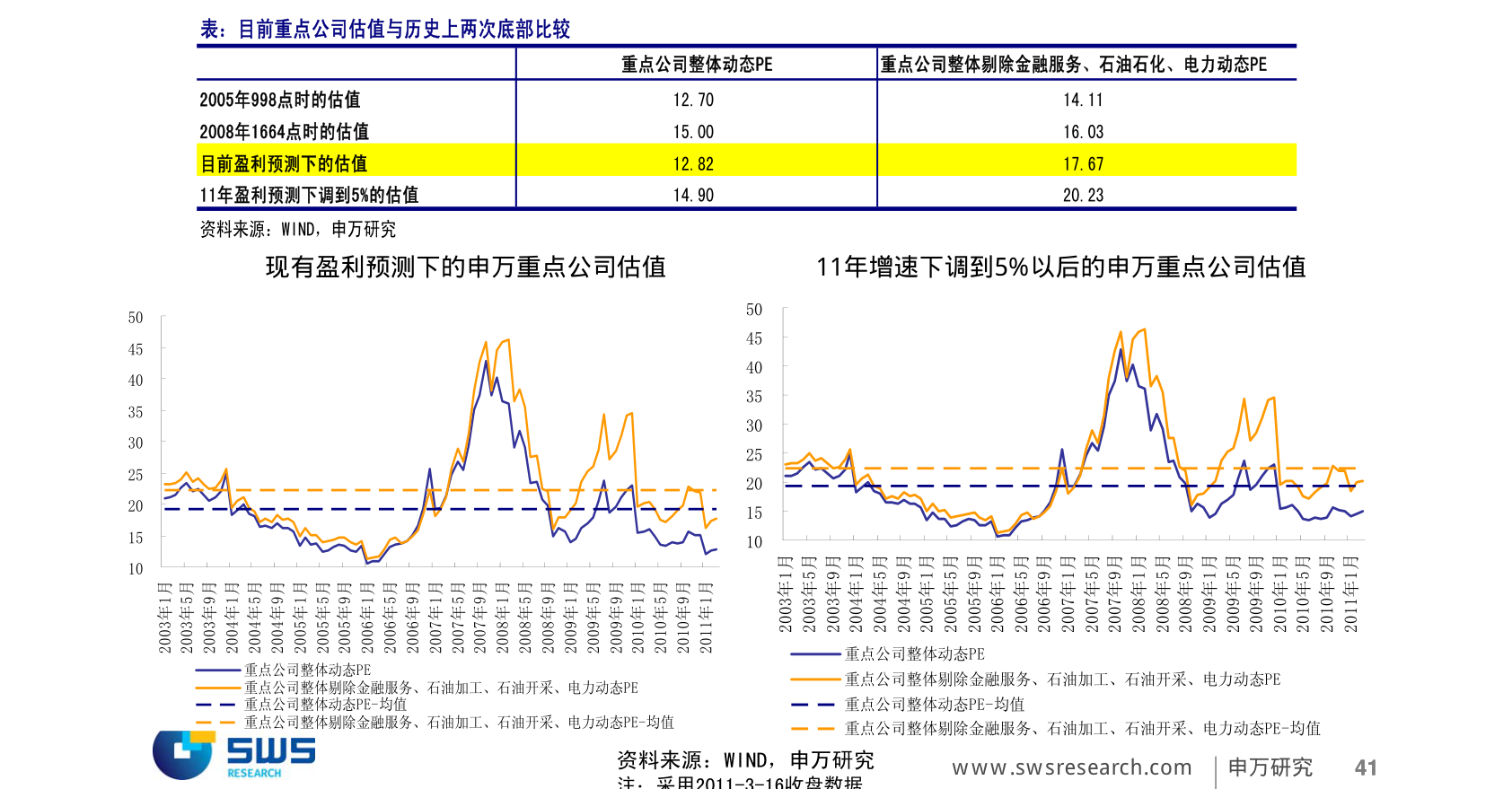Click the table value 16.03

pyautogui.click(x=1084, y=133)
